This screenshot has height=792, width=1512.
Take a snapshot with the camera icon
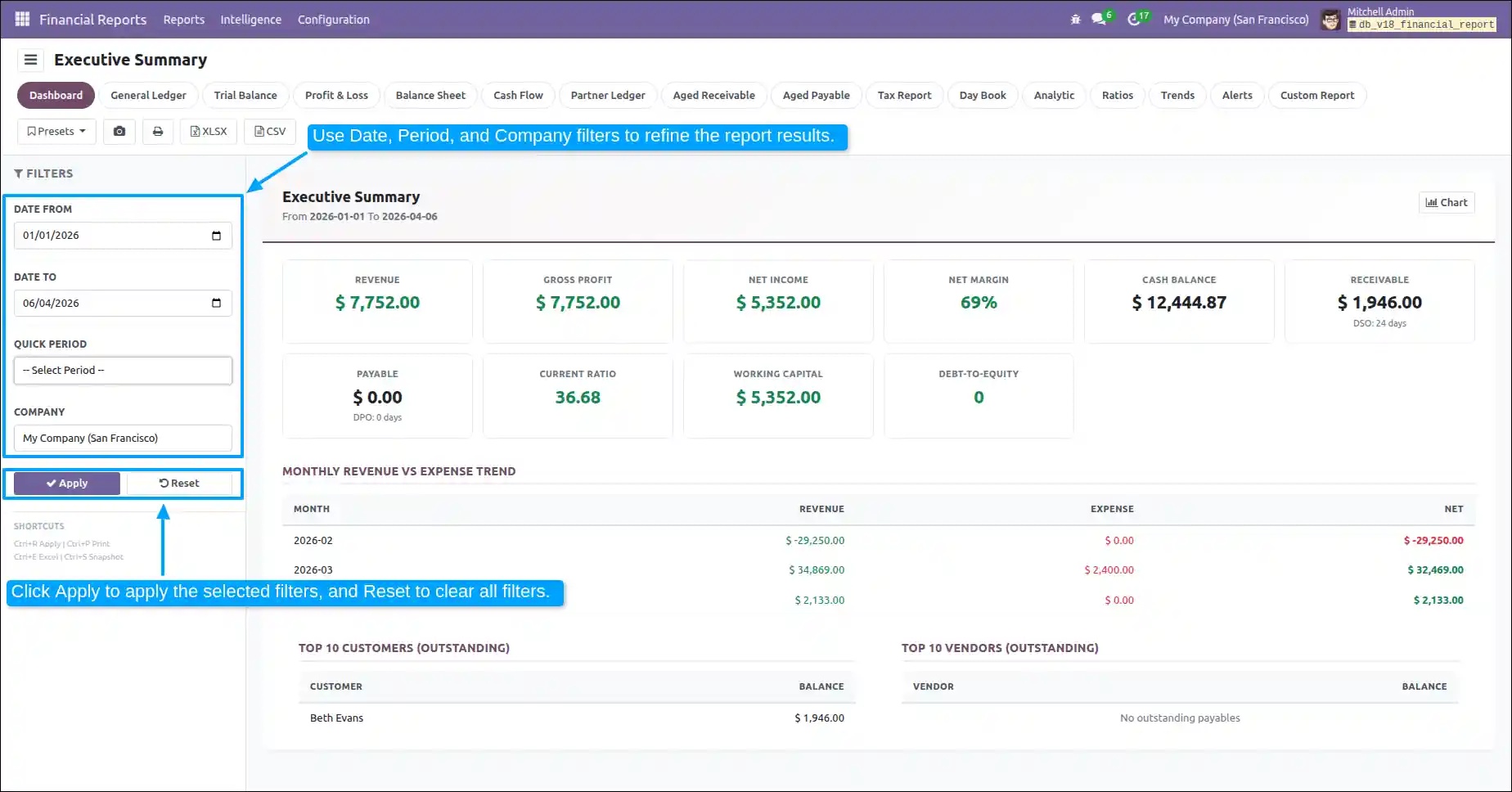pyautogui.click(x=119, y=131)
